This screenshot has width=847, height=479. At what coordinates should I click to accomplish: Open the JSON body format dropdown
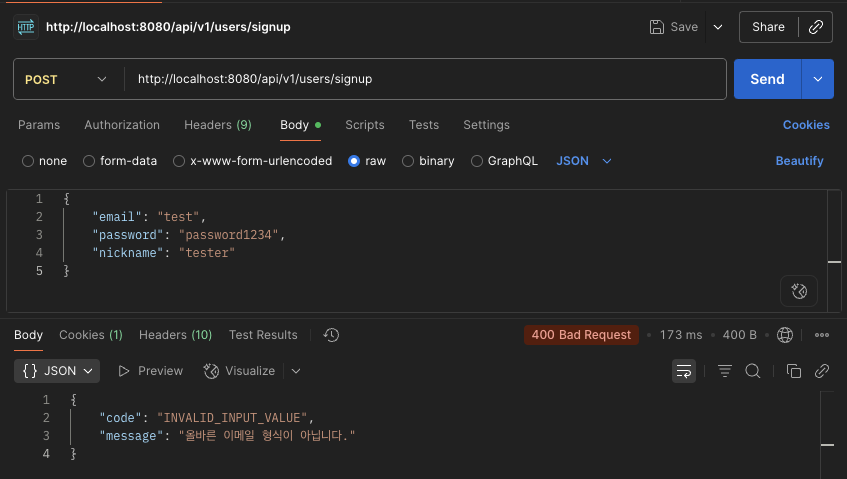coord(583,161)
